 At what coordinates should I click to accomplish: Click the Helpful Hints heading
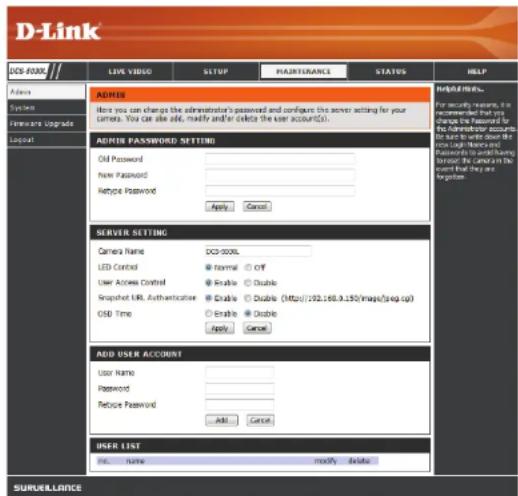(460, 89)
